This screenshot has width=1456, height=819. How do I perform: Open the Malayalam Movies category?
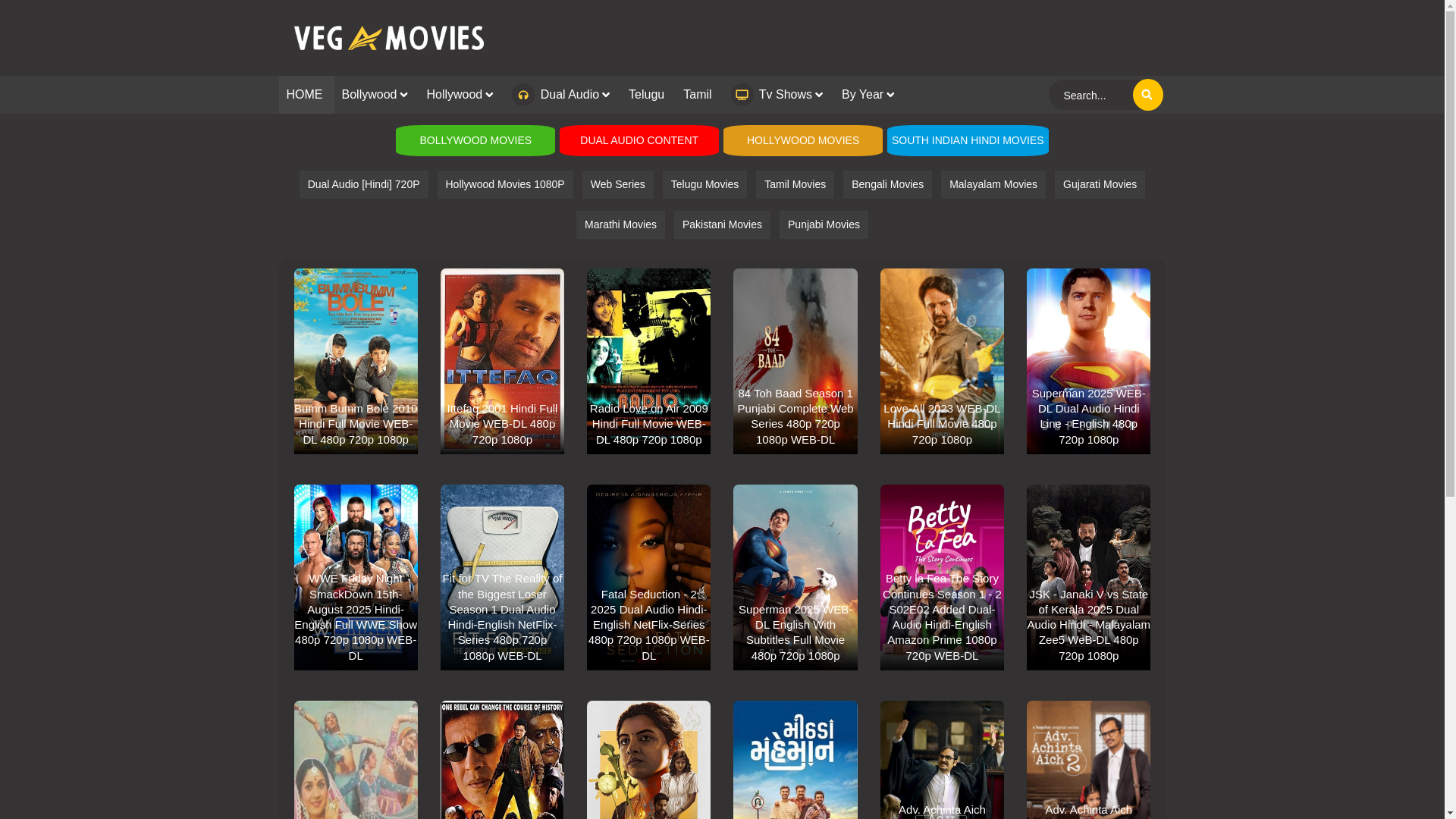(x=993, y=184)
